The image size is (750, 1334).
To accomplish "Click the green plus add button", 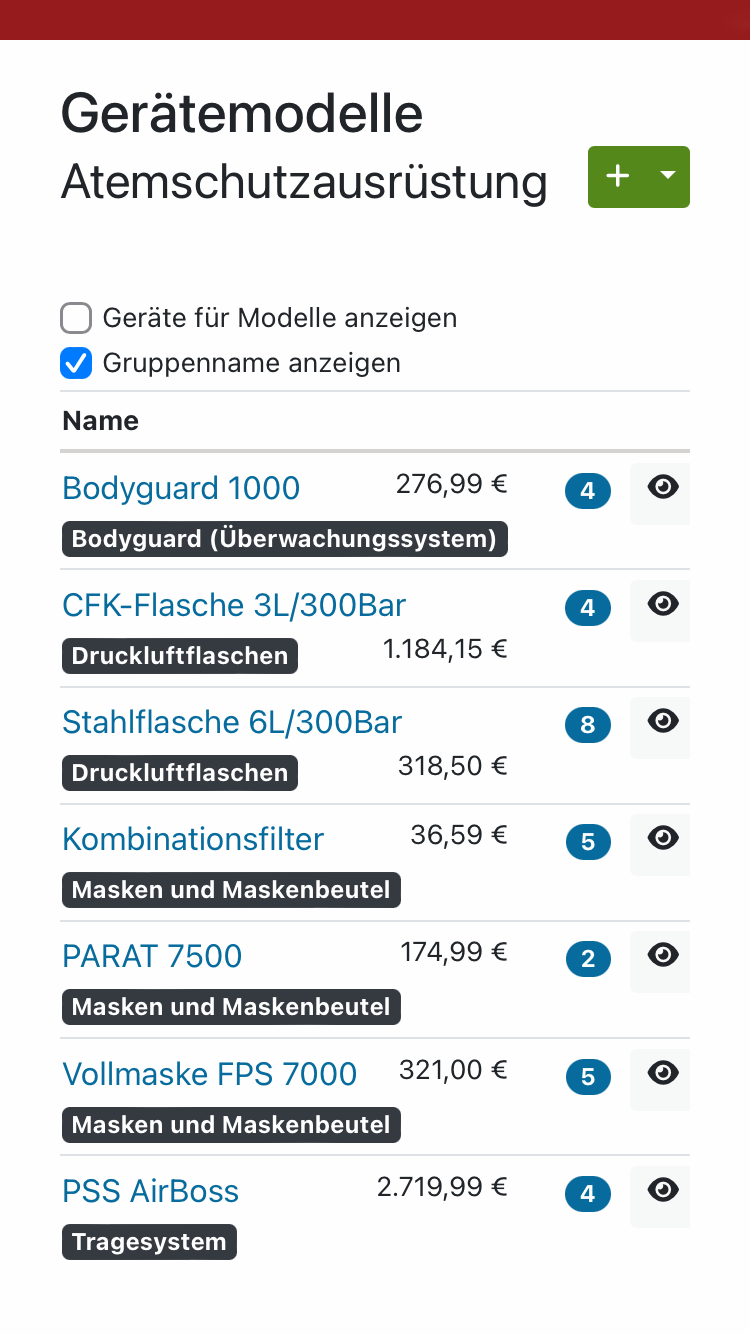I will 618,177.
